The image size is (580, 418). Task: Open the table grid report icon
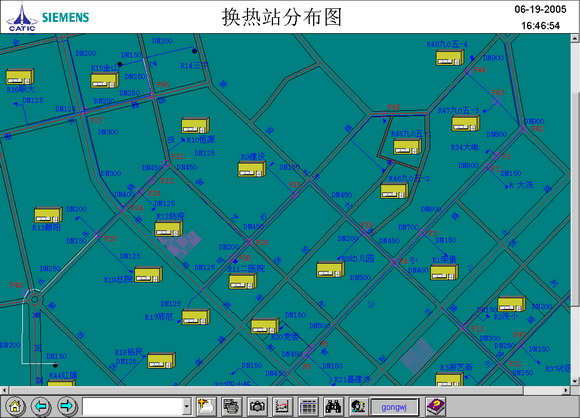(308, 407)
